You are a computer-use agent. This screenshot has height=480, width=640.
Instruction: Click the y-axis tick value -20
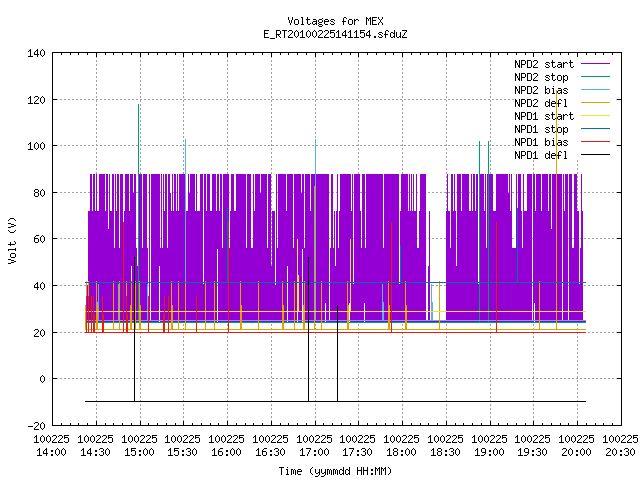point(36,426)
